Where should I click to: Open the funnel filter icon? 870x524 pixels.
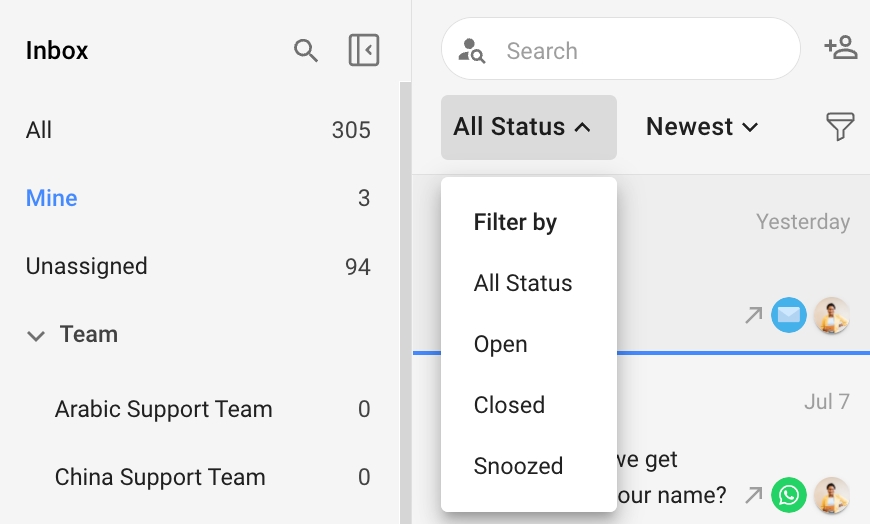point(840,127)
